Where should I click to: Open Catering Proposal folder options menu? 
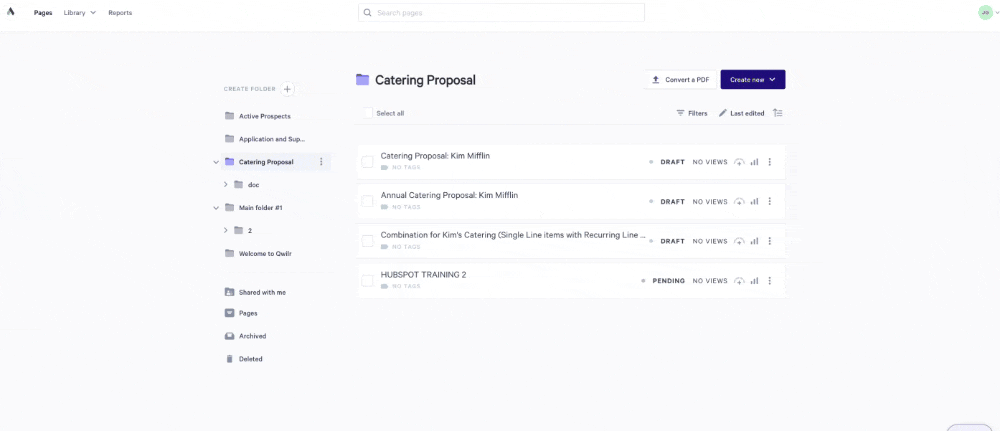321,162
